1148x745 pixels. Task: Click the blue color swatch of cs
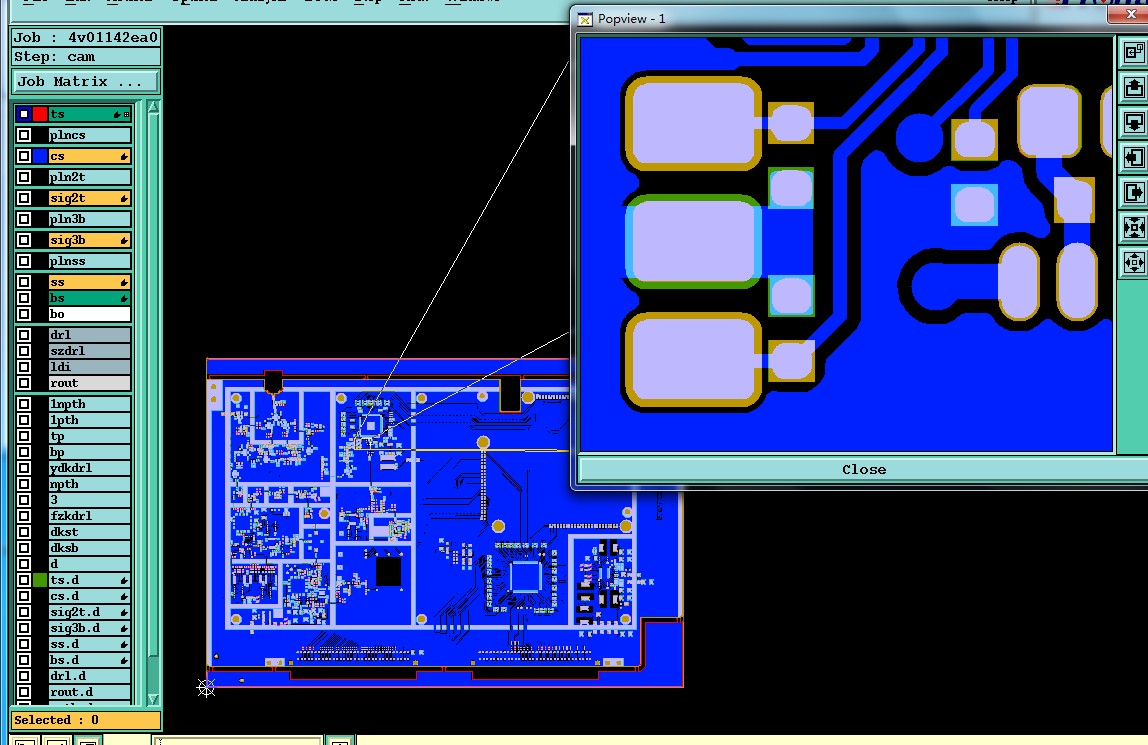coord(40,157)
